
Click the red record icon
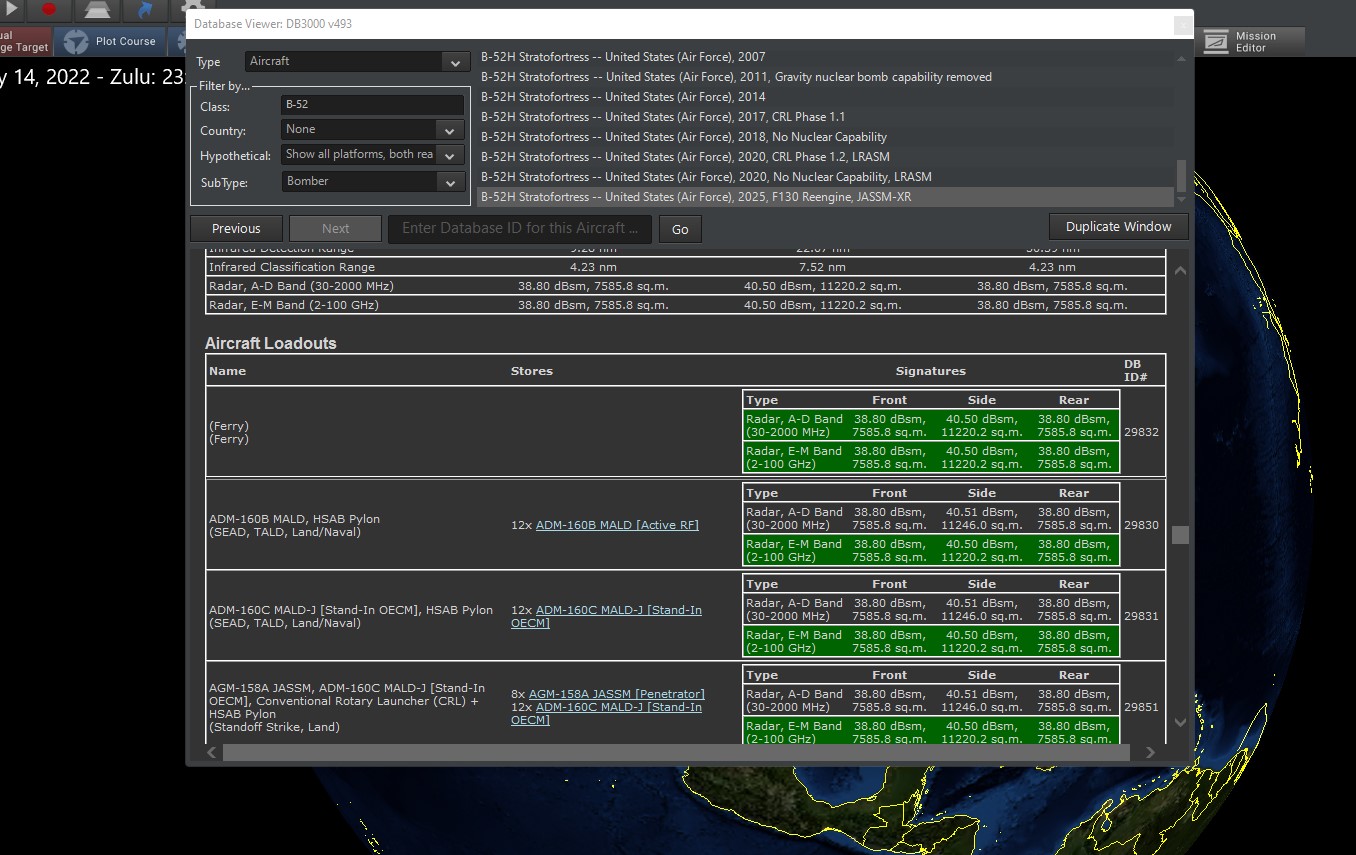pyautogui.click(x=50, y=9)
